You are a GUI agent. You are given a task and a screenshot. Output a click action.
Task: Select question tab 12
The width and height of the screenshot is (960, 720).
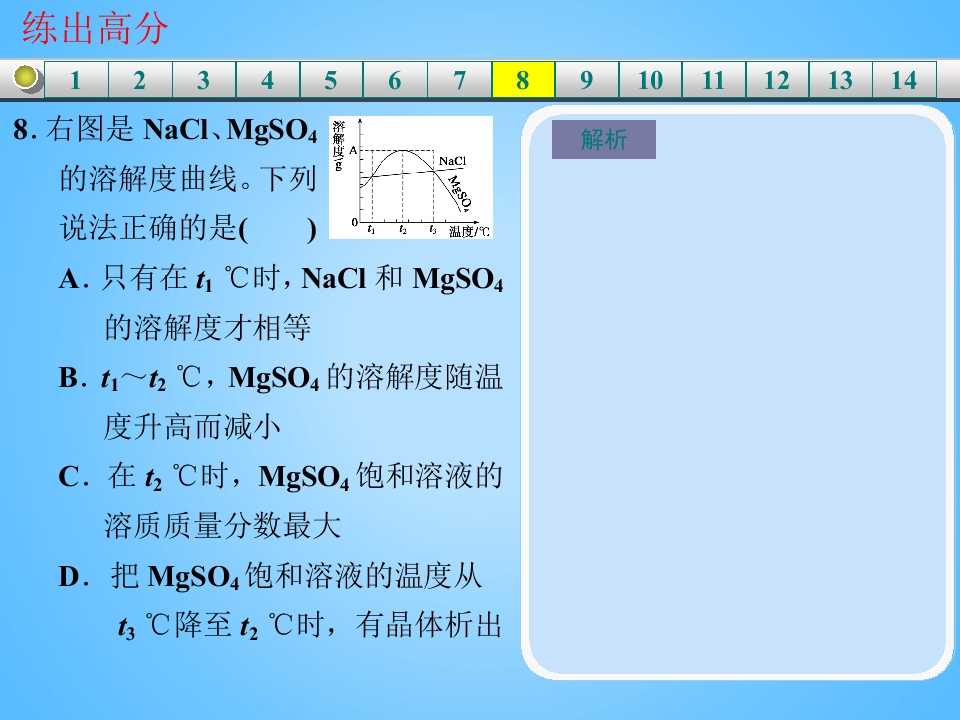coord(778,80)
